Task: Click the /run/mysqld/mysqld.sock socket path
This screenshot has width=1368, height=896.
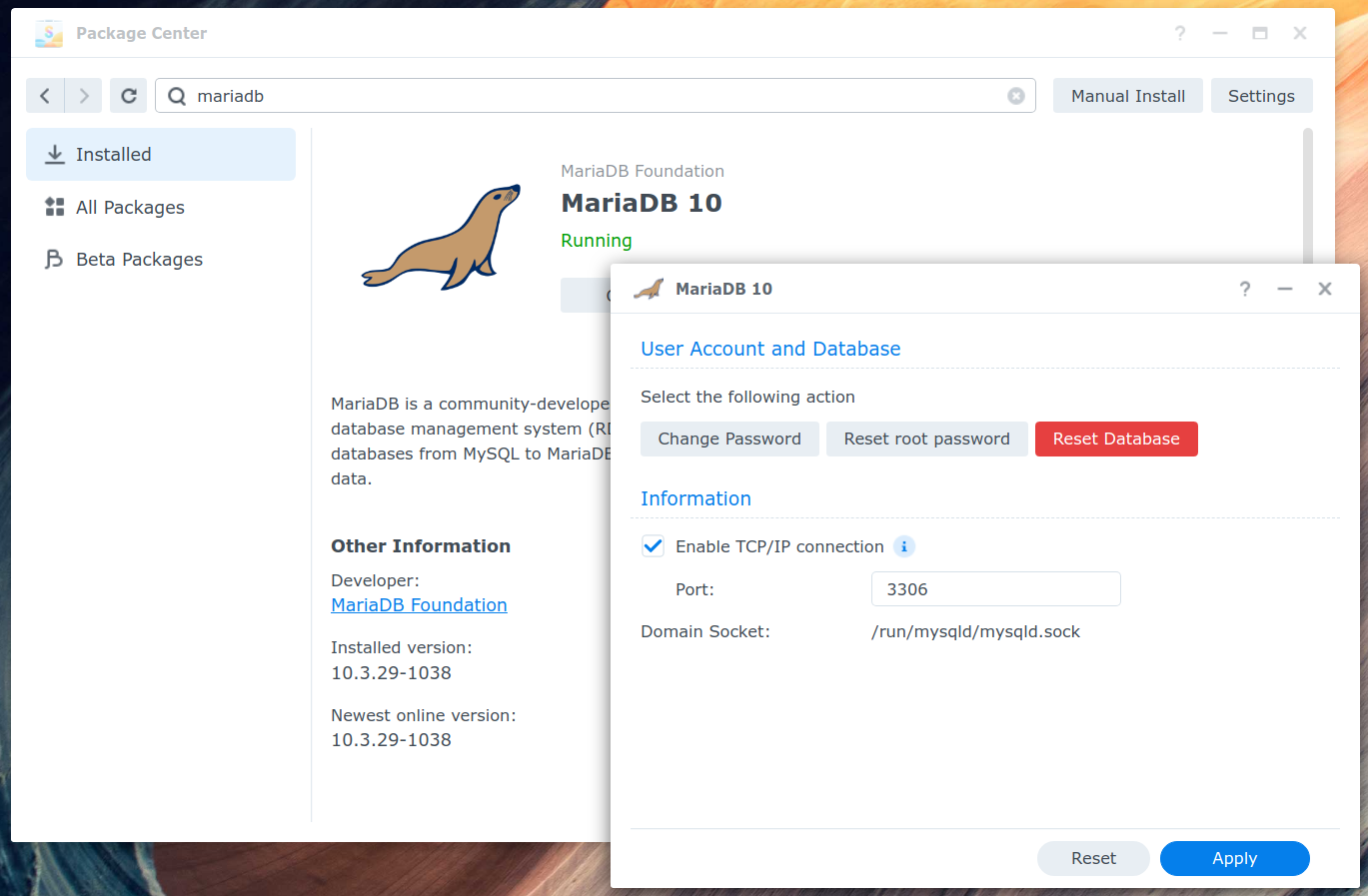Action: (975, 632)
